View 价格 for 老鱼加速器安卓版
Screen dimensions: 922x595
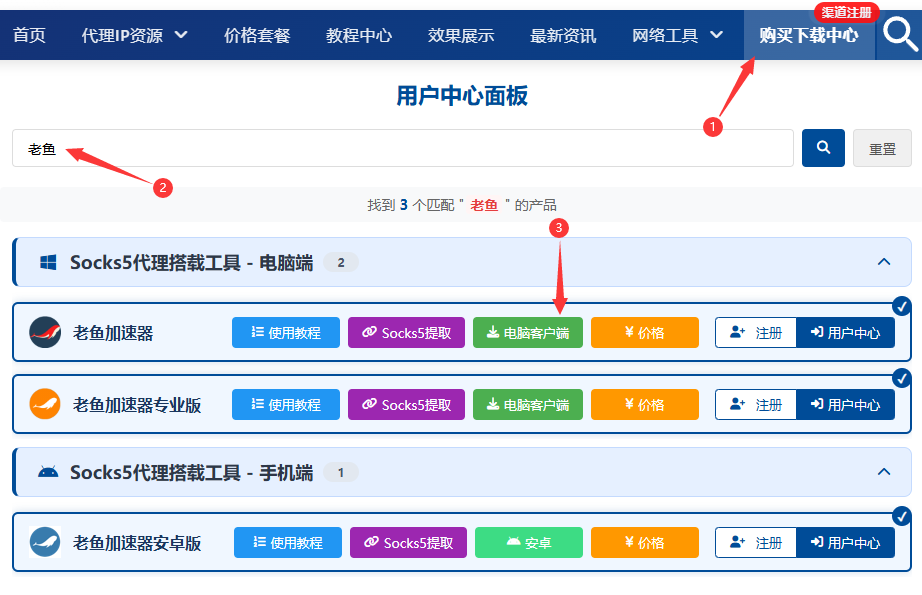pyautogui.click(x=645, y=543)
